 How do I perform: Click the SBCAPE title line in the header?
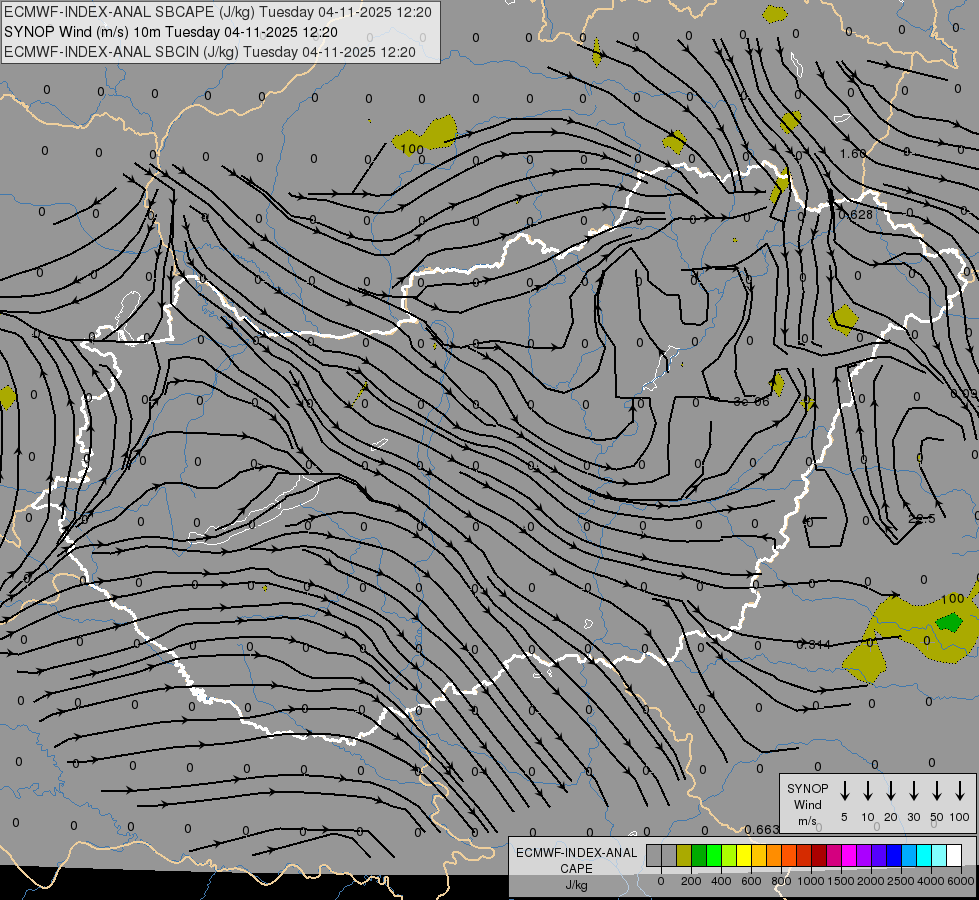[x=218, y=12]
